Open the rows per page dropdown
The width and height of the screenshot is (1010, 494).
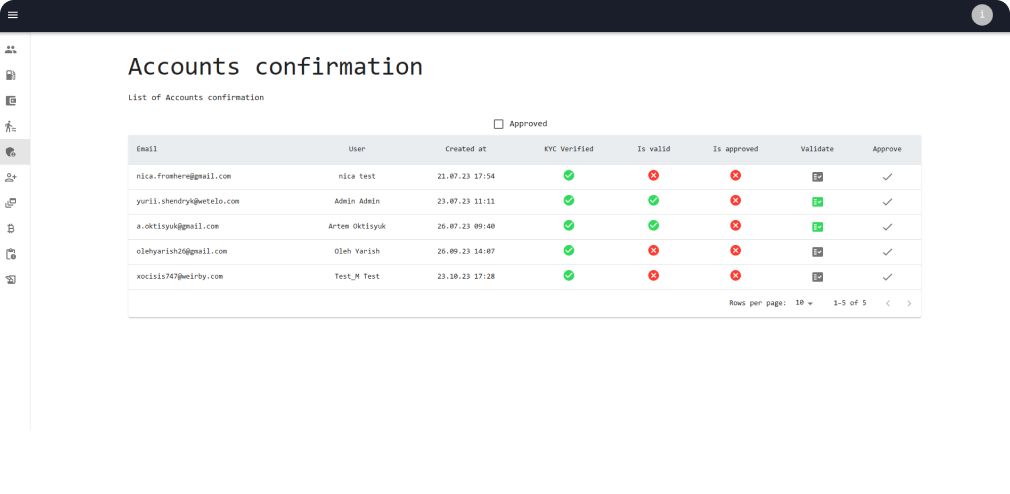tap(804, 303)
